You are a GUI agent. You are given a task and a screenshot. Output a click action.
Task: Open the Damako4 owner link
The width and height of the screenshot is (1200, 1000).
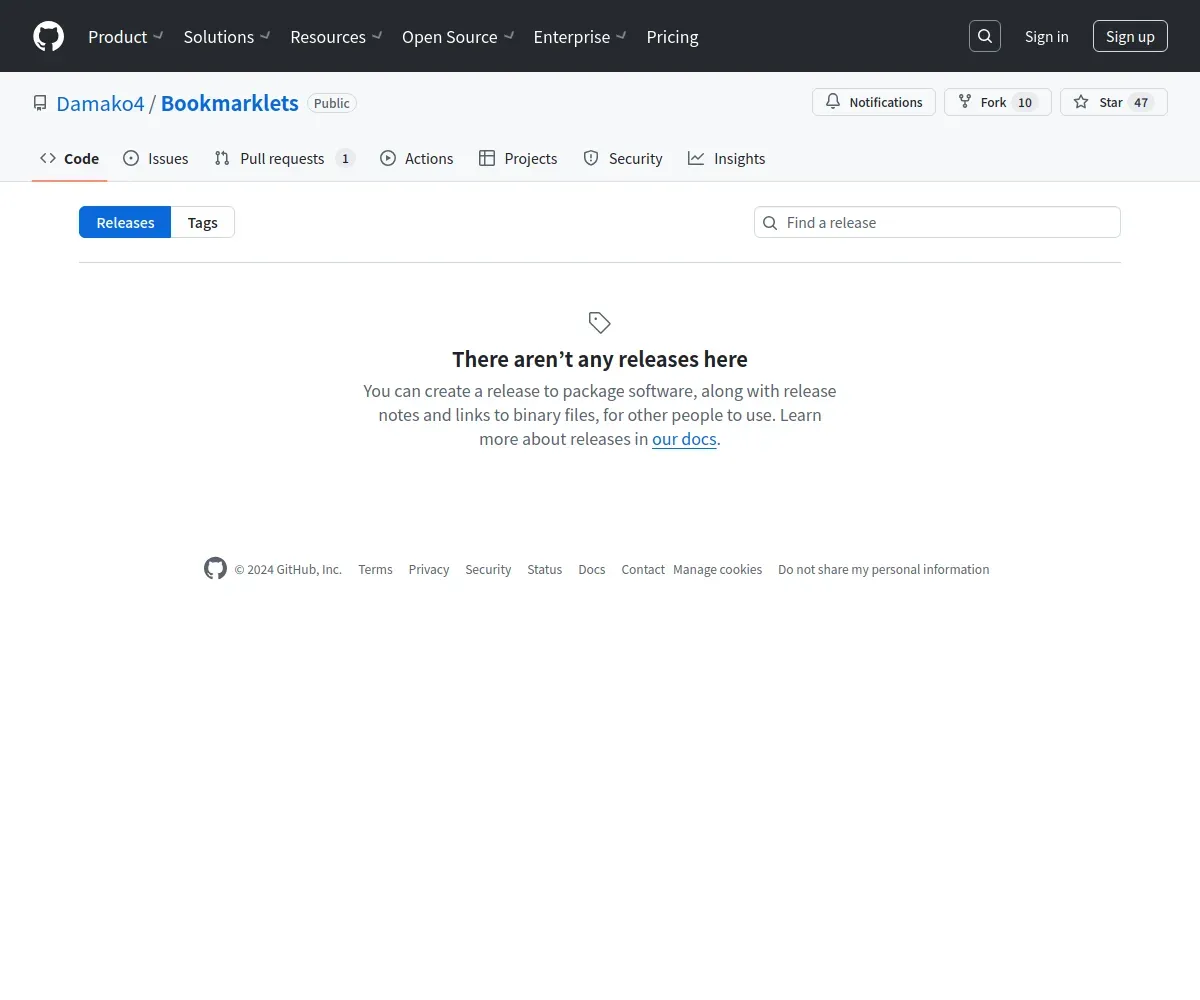click(x=100, y=103)
